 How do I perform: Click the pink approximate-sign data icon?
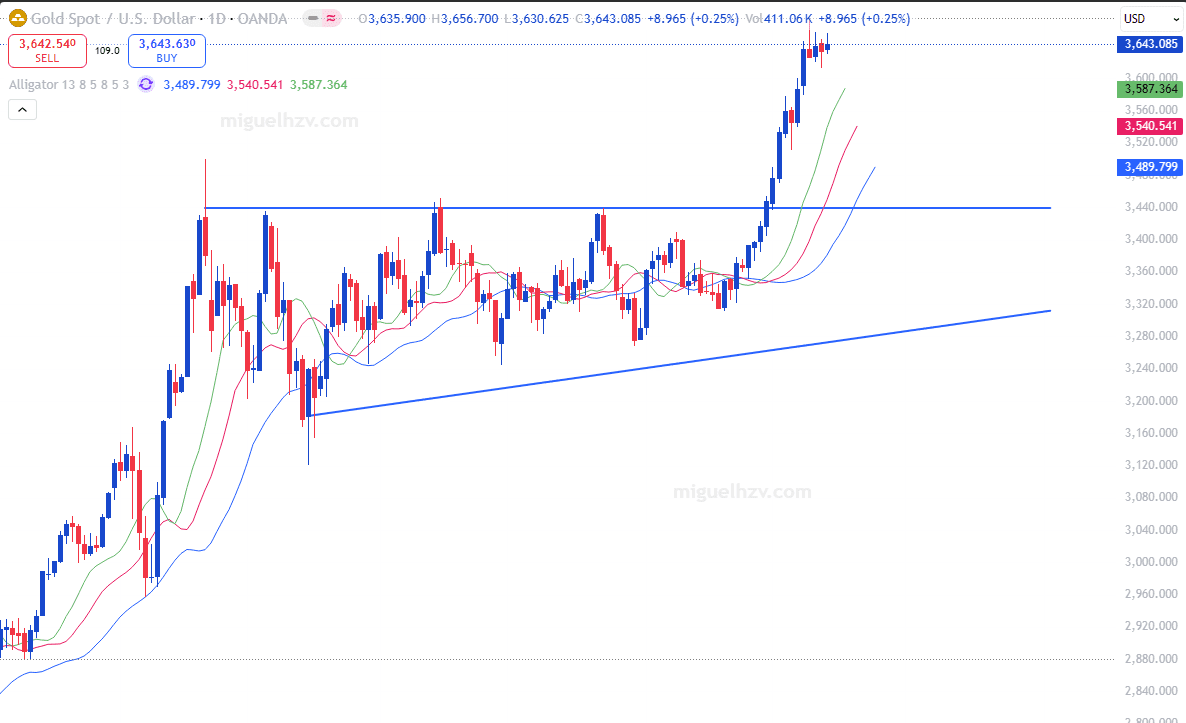331,18
